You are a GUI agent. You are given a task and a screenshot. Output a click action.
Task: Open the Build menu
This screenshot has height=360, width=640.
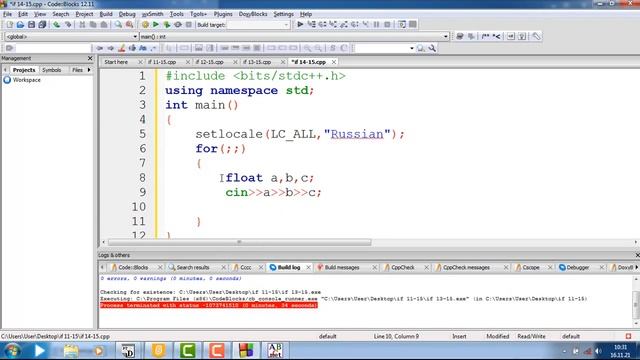pyautogui.click(x=106, y=14)
